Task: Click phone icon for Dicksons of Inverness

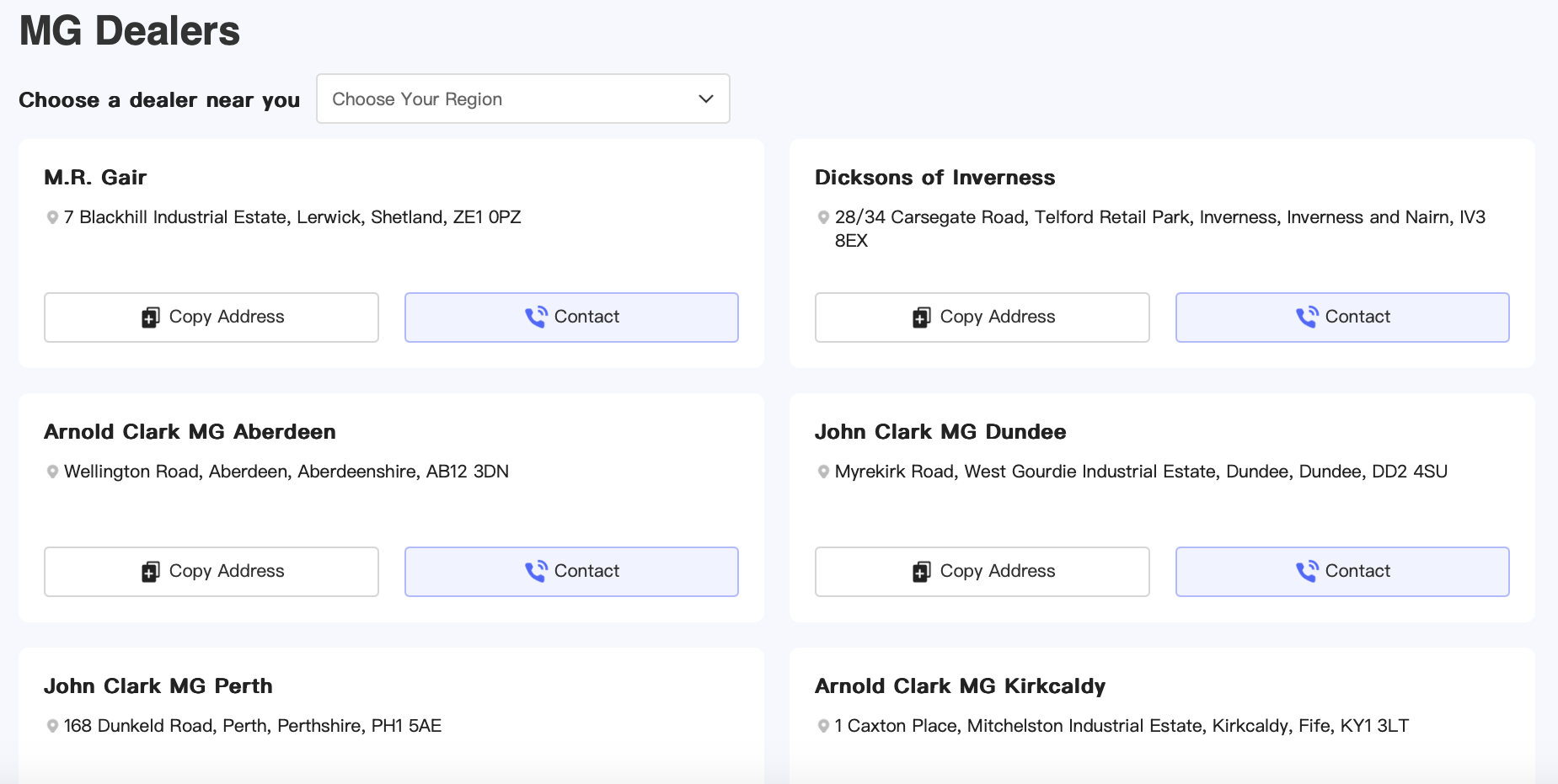Action: [1307, 317]
